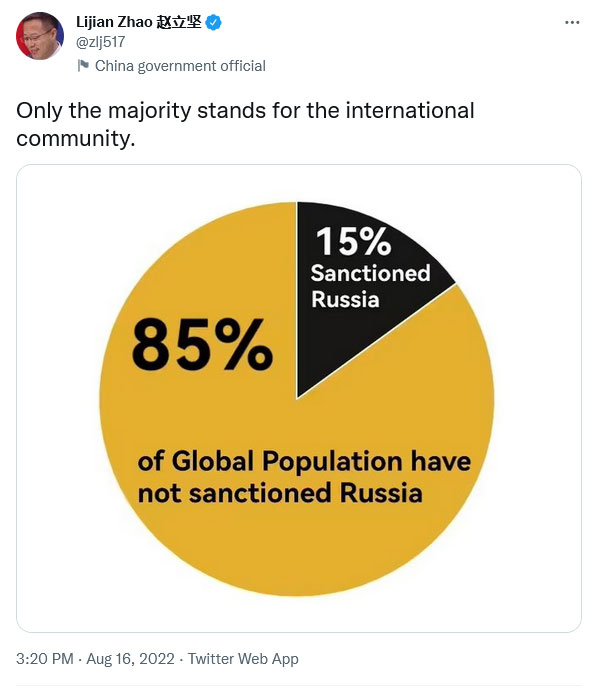The width and height of the screenshot is (598, 688).
Task: Click the tweet text about the majority
Action: (x=245, y=124)
